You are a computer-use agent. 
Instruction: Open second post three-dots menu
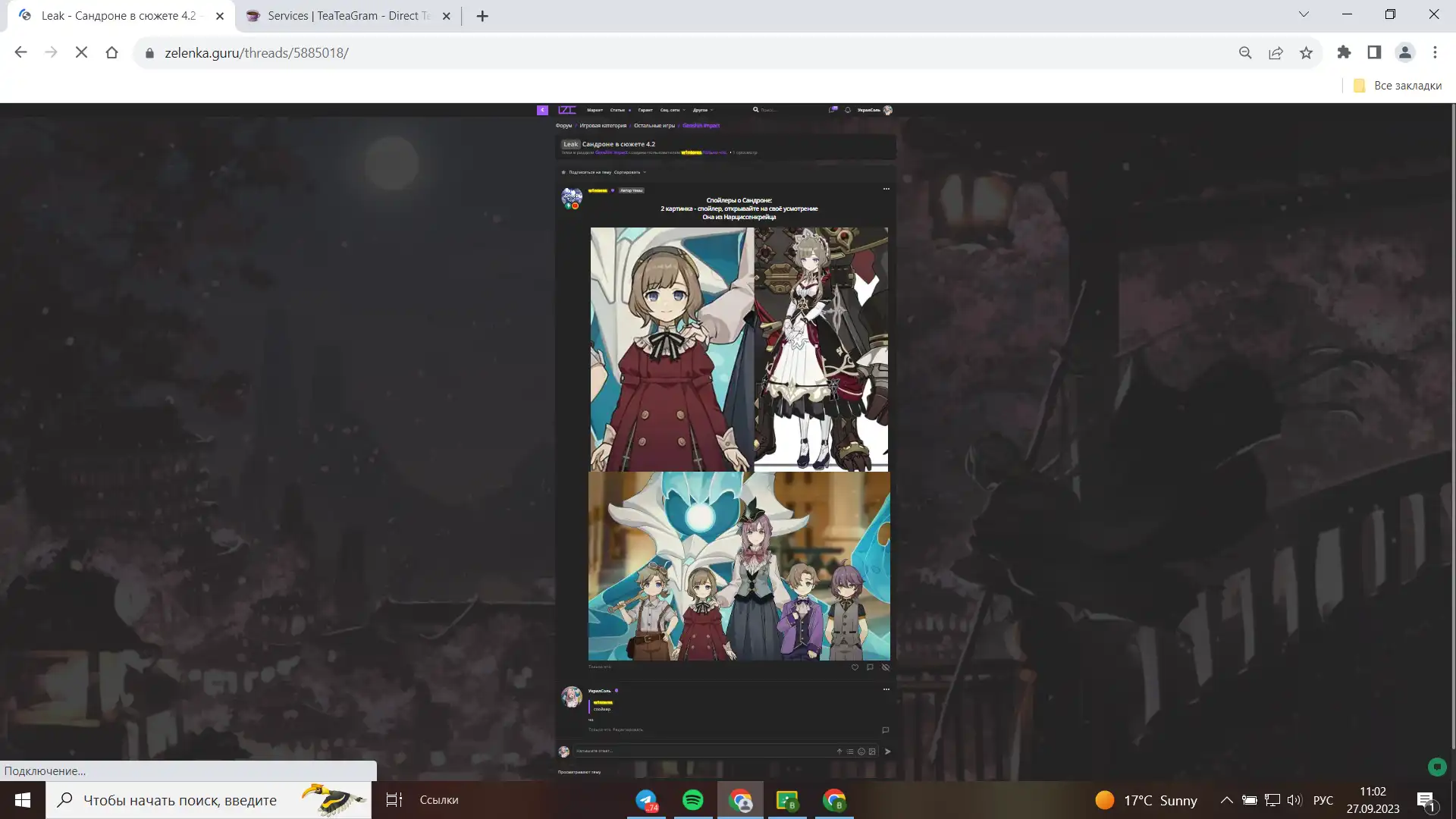click(x=886, y=689)
